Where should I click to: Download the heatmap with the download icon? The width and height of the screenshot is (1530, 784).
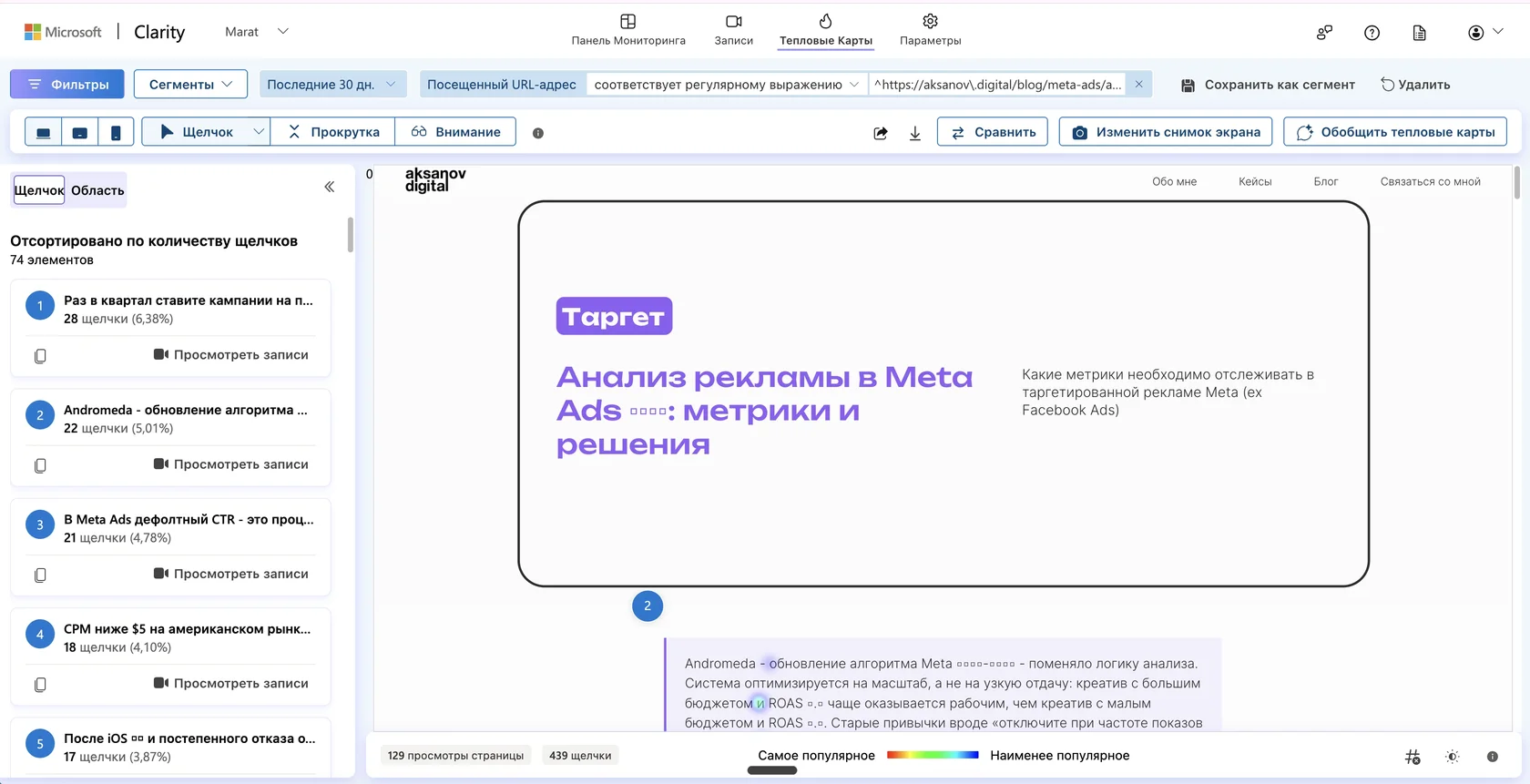(x=915, y=133)
